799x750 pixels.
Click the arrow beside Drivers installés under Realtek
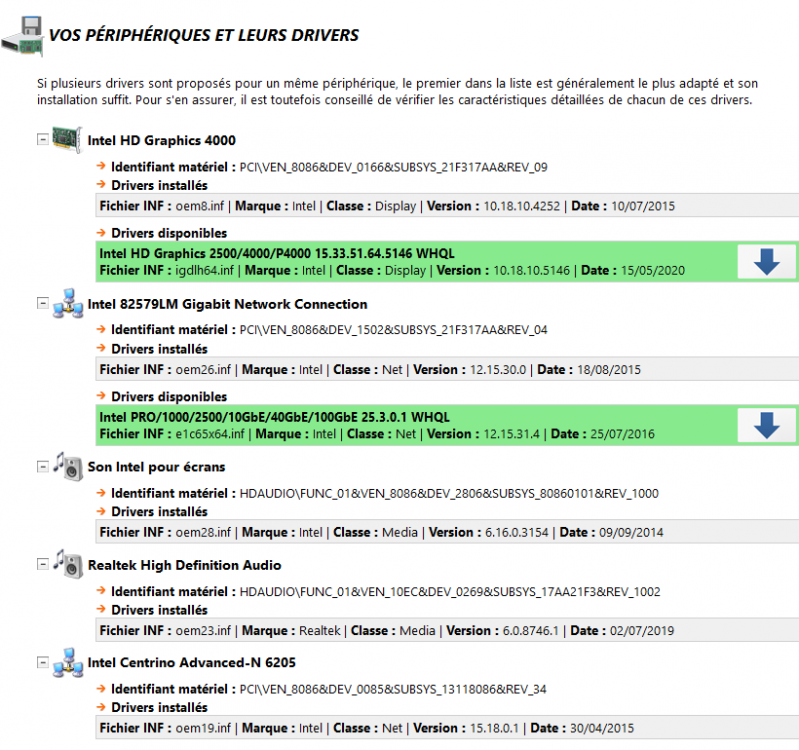tap(101, 609)
